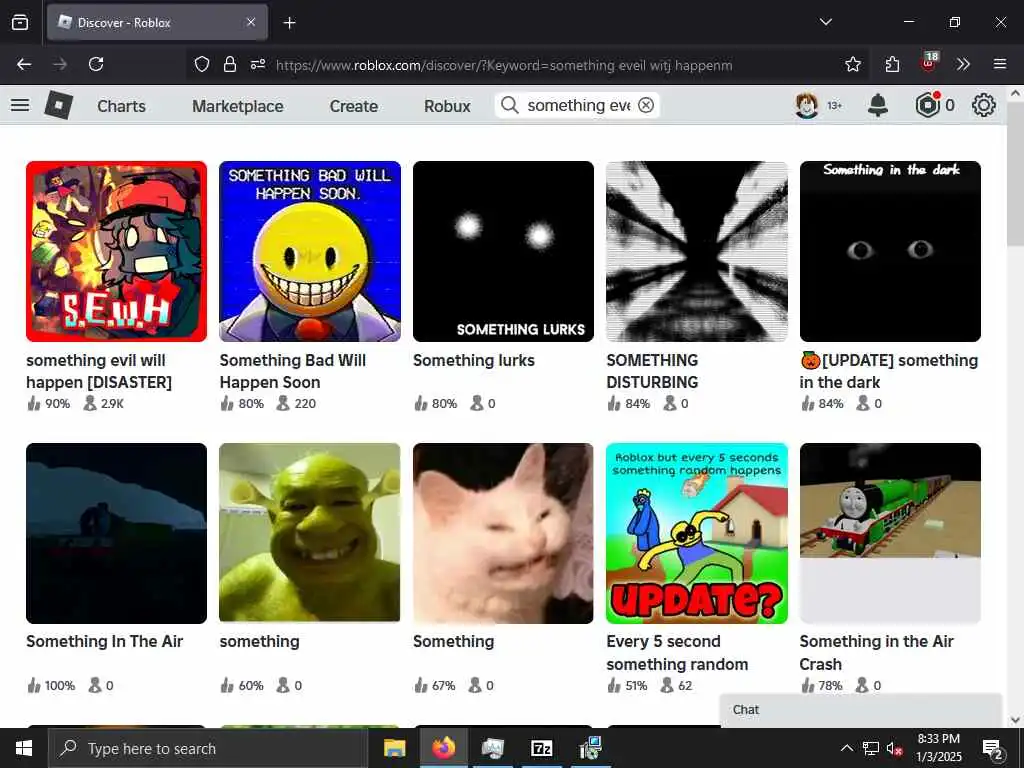Screen dimensions: 1024x768
Task: Open site permissions icon in address bar
Action: point(258,64)
